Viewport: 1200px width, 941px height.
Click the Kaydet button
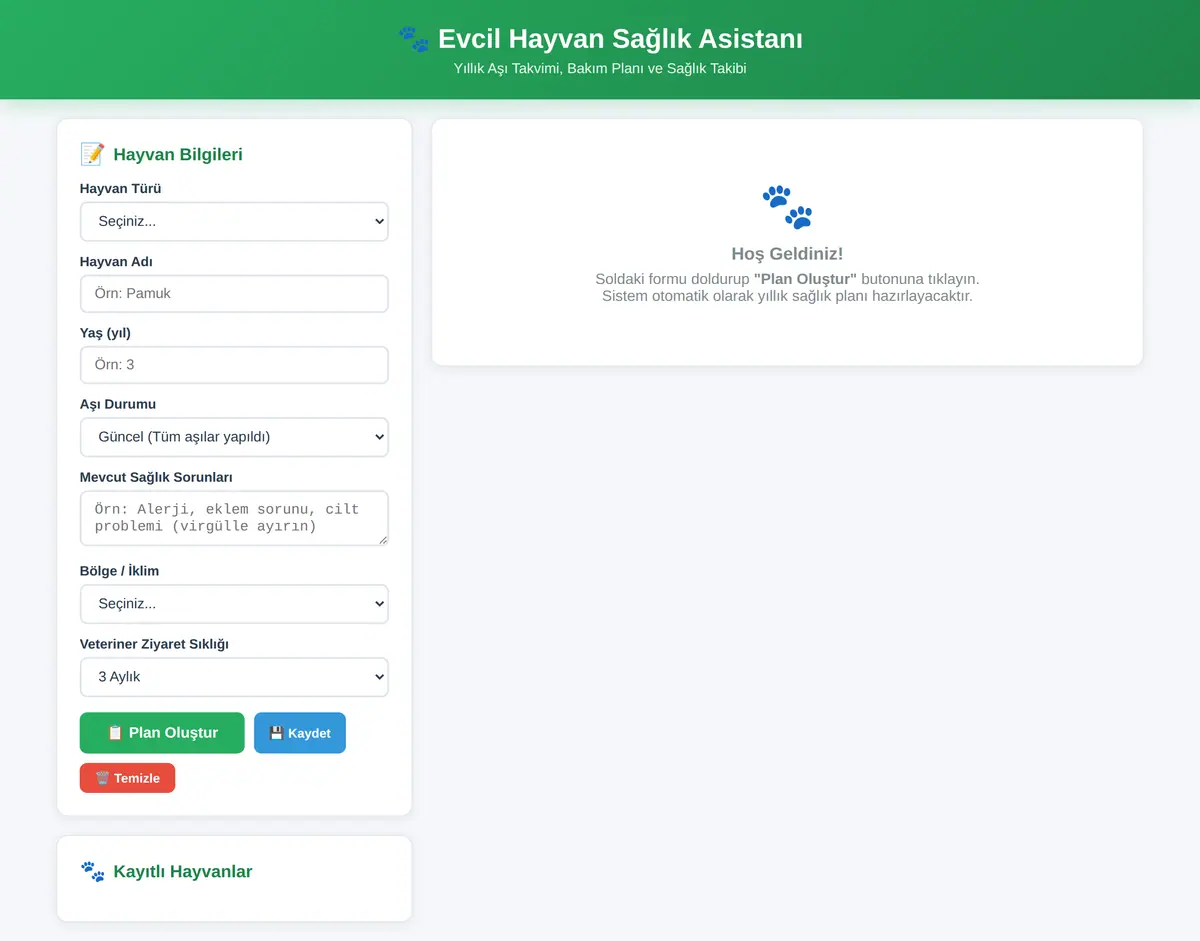(x=300, y=733)
